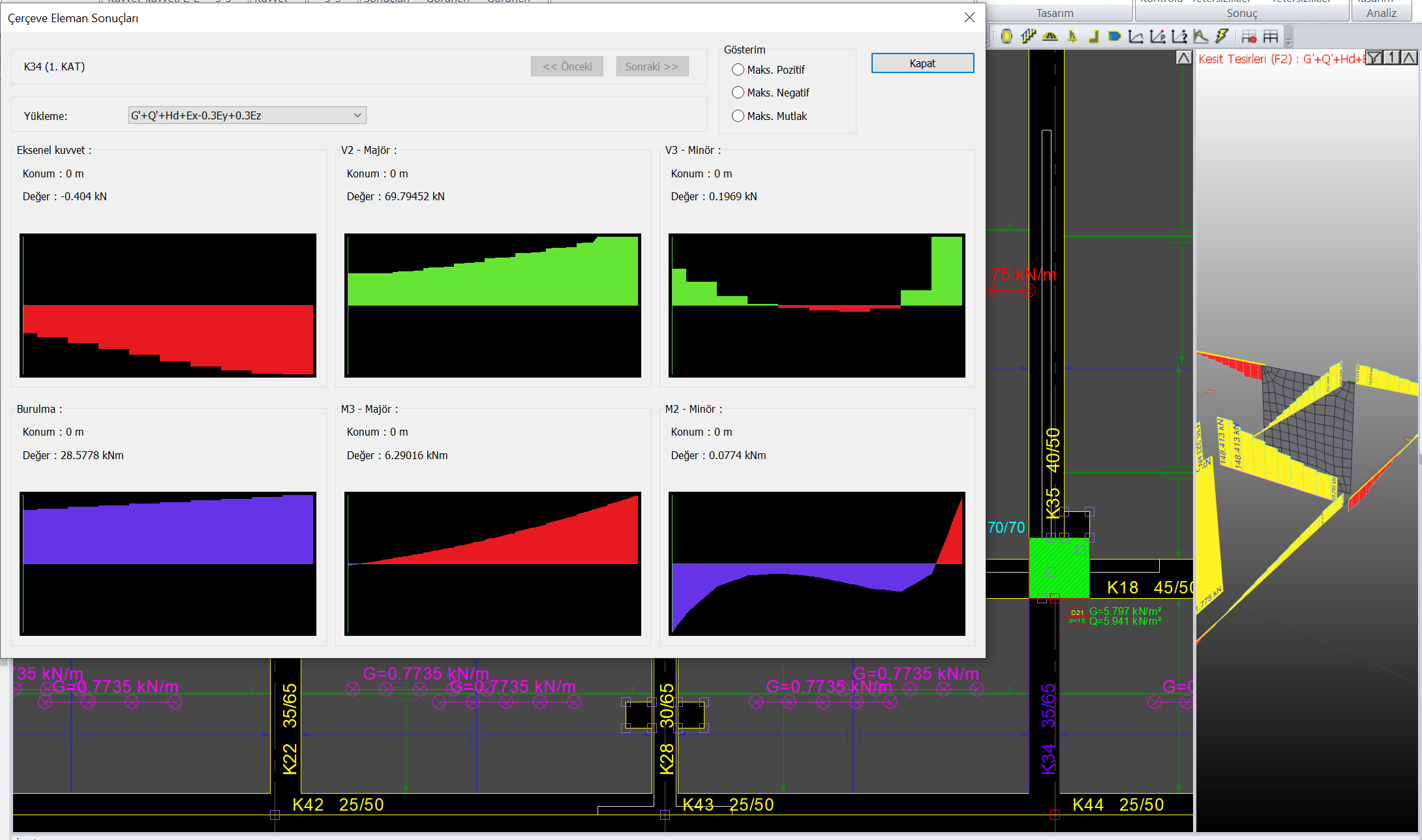Select Maks. Negatif radio button
1422x840 pixels.
pyautogui.click(x=738, y=93)
